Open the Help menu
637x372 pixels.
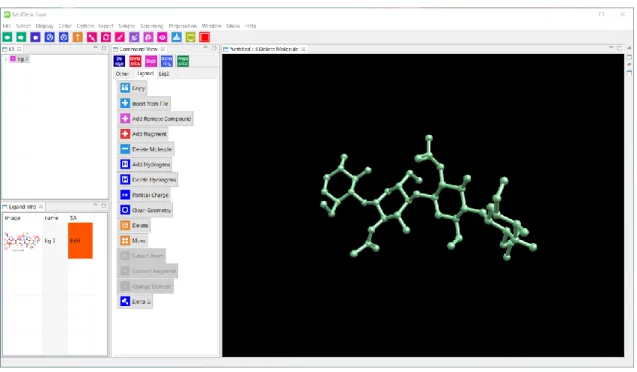pos(250,26)
